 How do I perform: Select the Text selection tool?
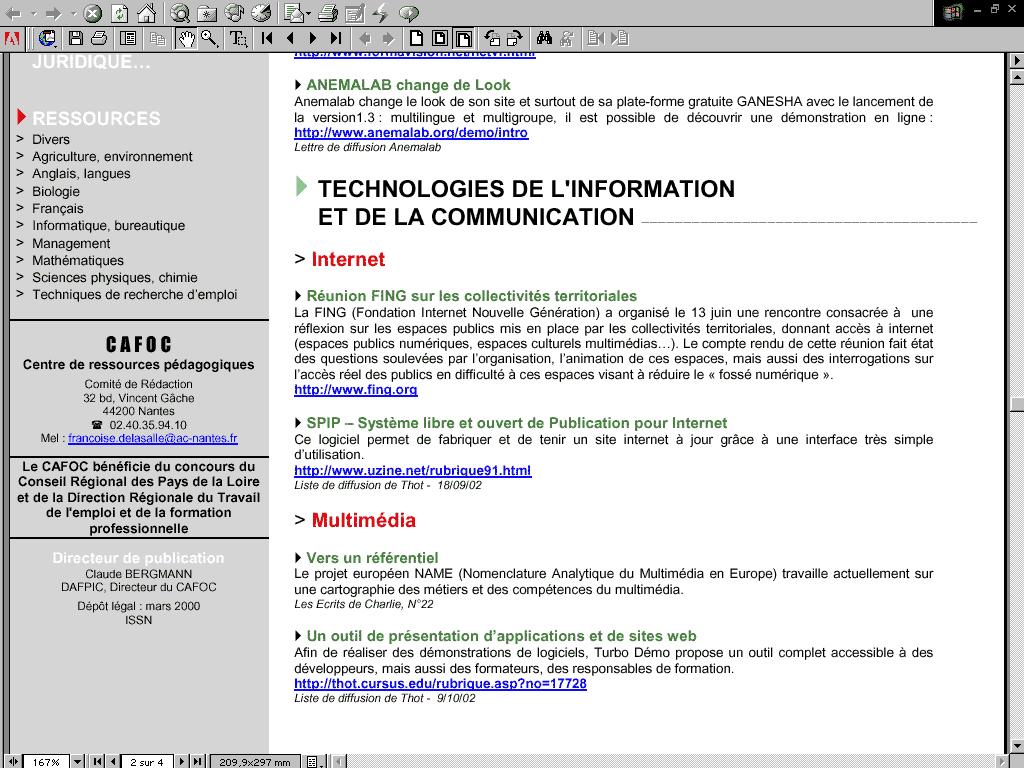coord(238,39)
